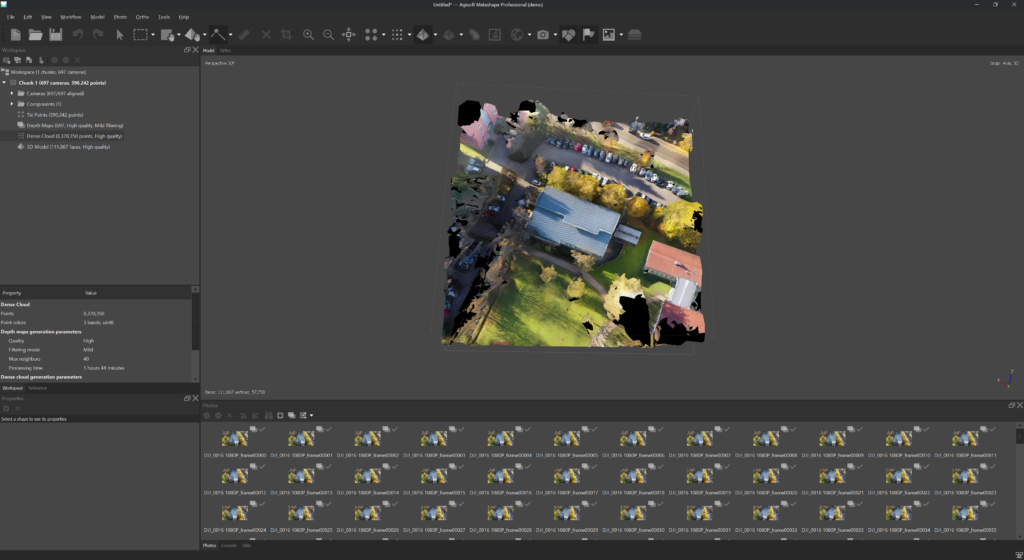Click Rotate Left icon in Photos toolbar

[244, 415]
